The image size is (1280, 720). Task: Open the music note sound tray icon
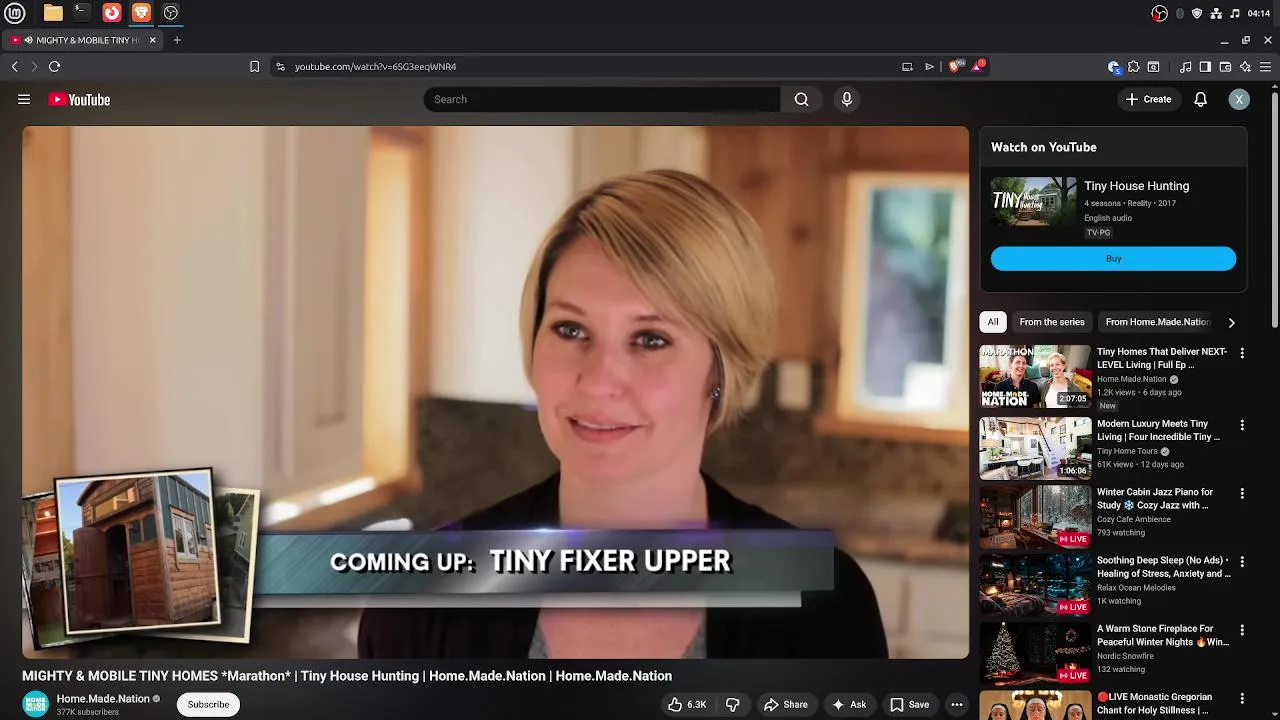[1235, 13]
